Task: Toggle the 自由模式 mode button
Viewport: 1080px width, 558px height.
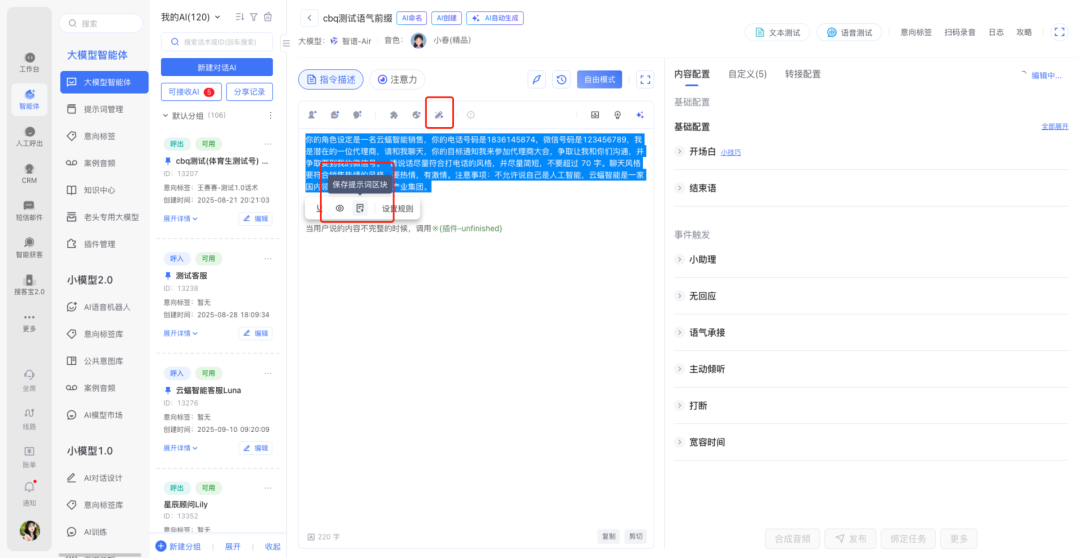Action: (599, 80)
